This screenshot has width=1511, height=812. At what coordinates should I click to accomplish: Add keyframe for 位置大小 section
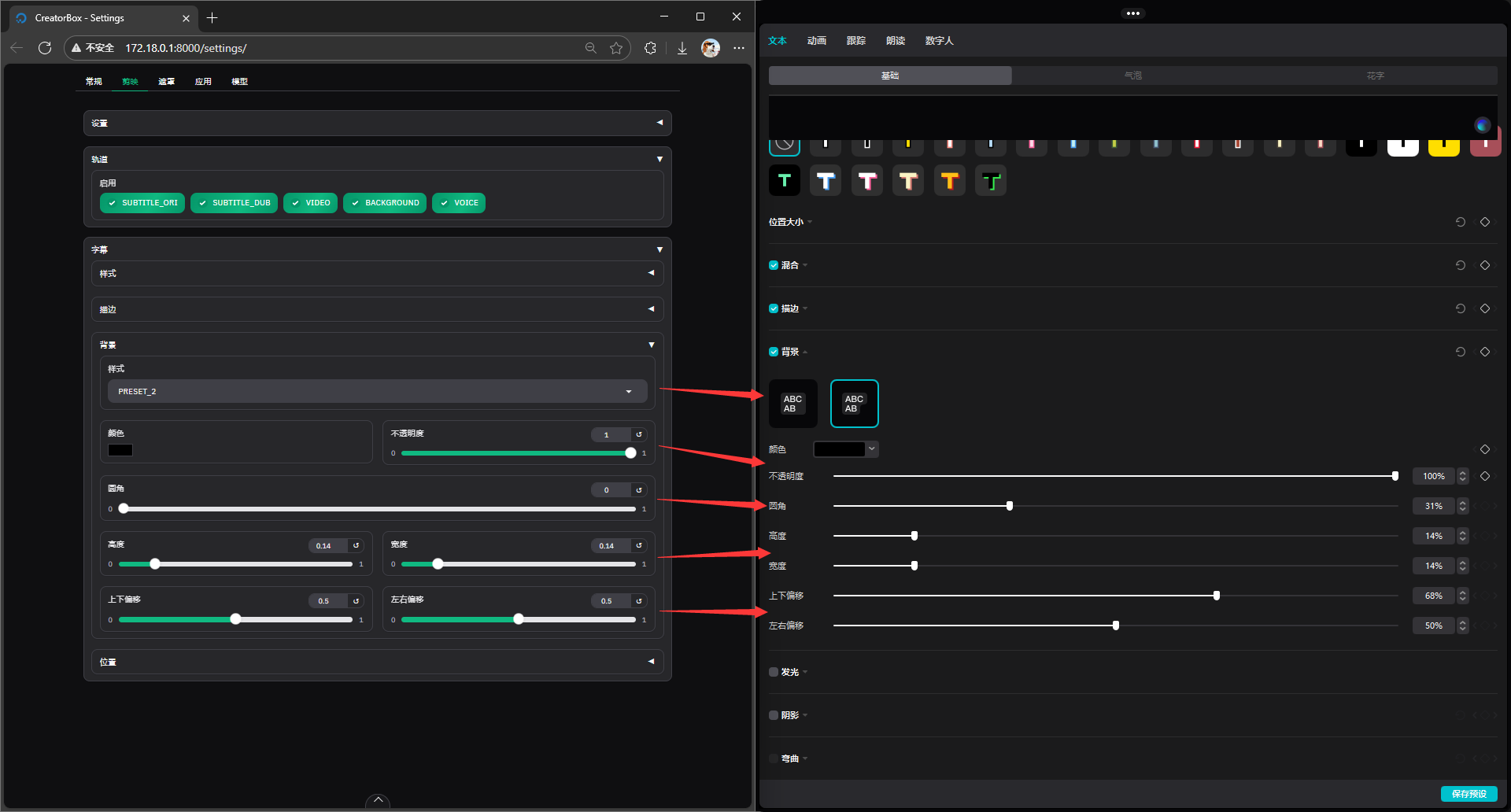[x=1485, y=222]
